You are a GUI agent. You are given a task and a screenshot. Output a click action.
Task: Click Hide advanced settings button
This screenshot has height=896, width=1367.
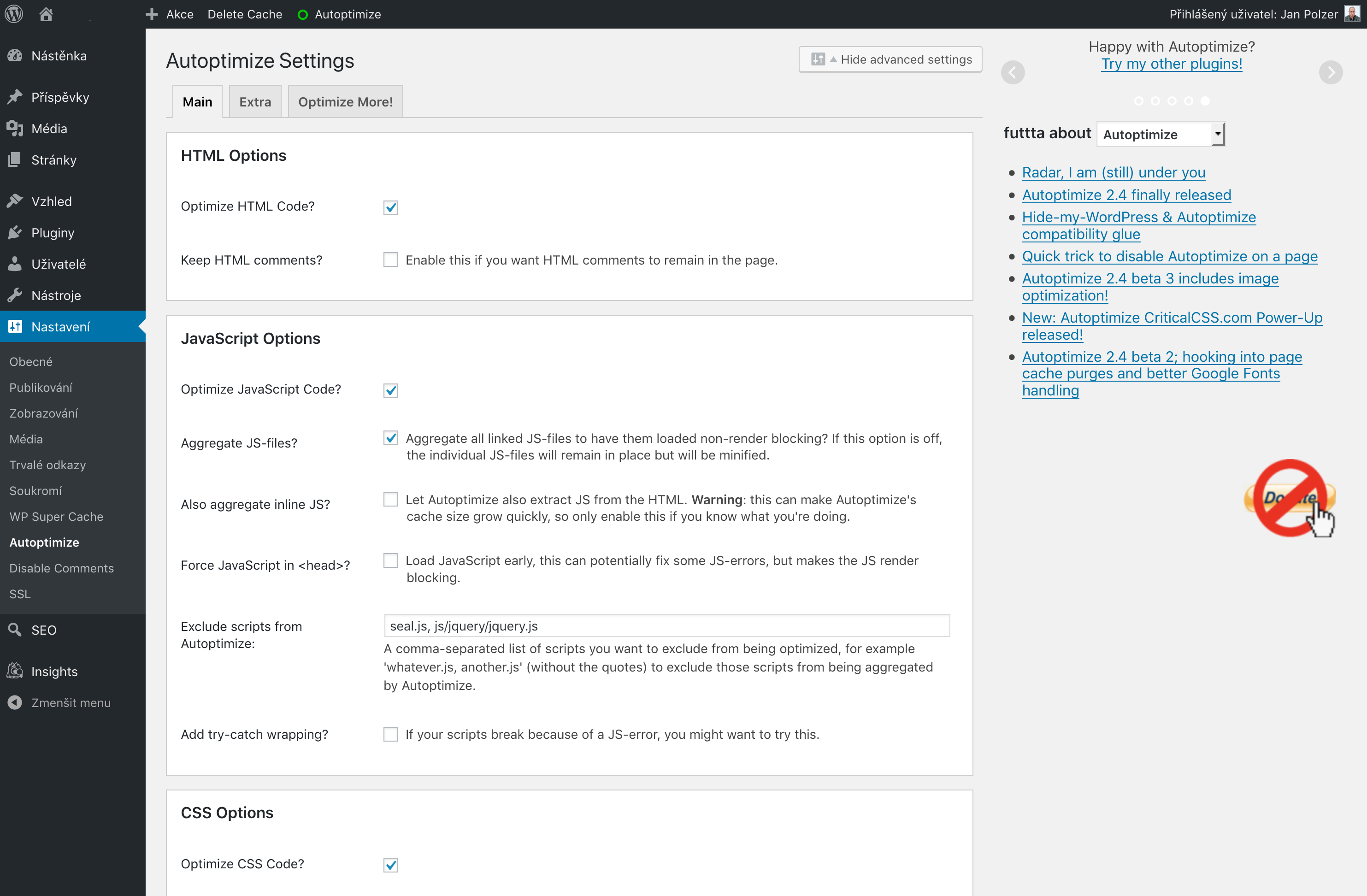(890, 59)
